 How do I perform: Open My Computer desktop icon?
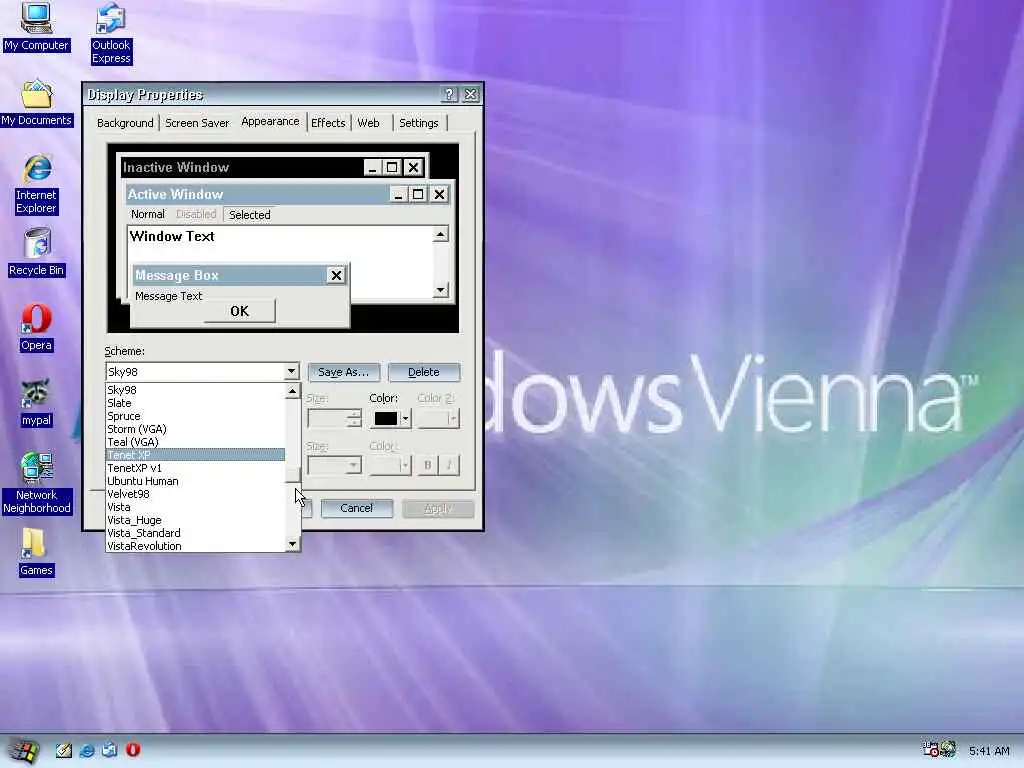pos(36,27)
